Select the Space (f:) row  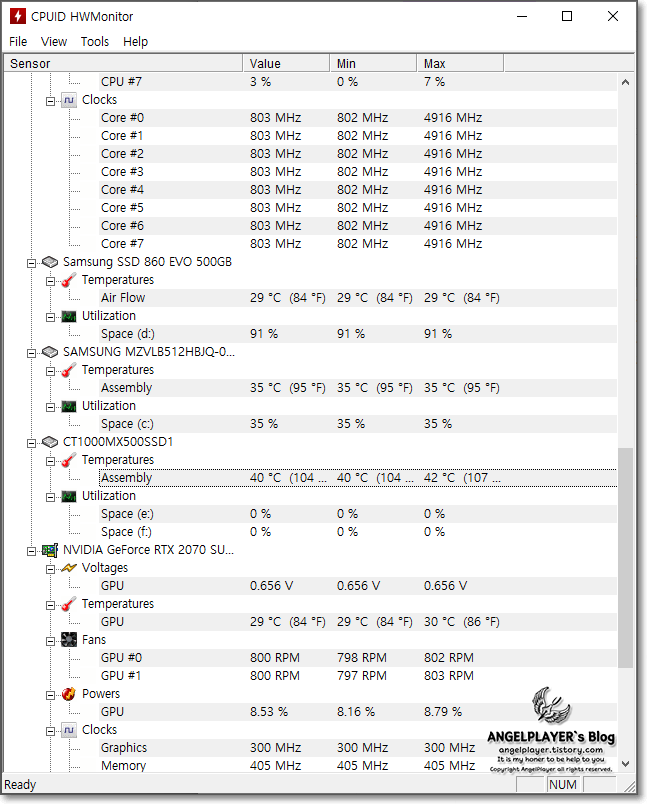(358, 532)
